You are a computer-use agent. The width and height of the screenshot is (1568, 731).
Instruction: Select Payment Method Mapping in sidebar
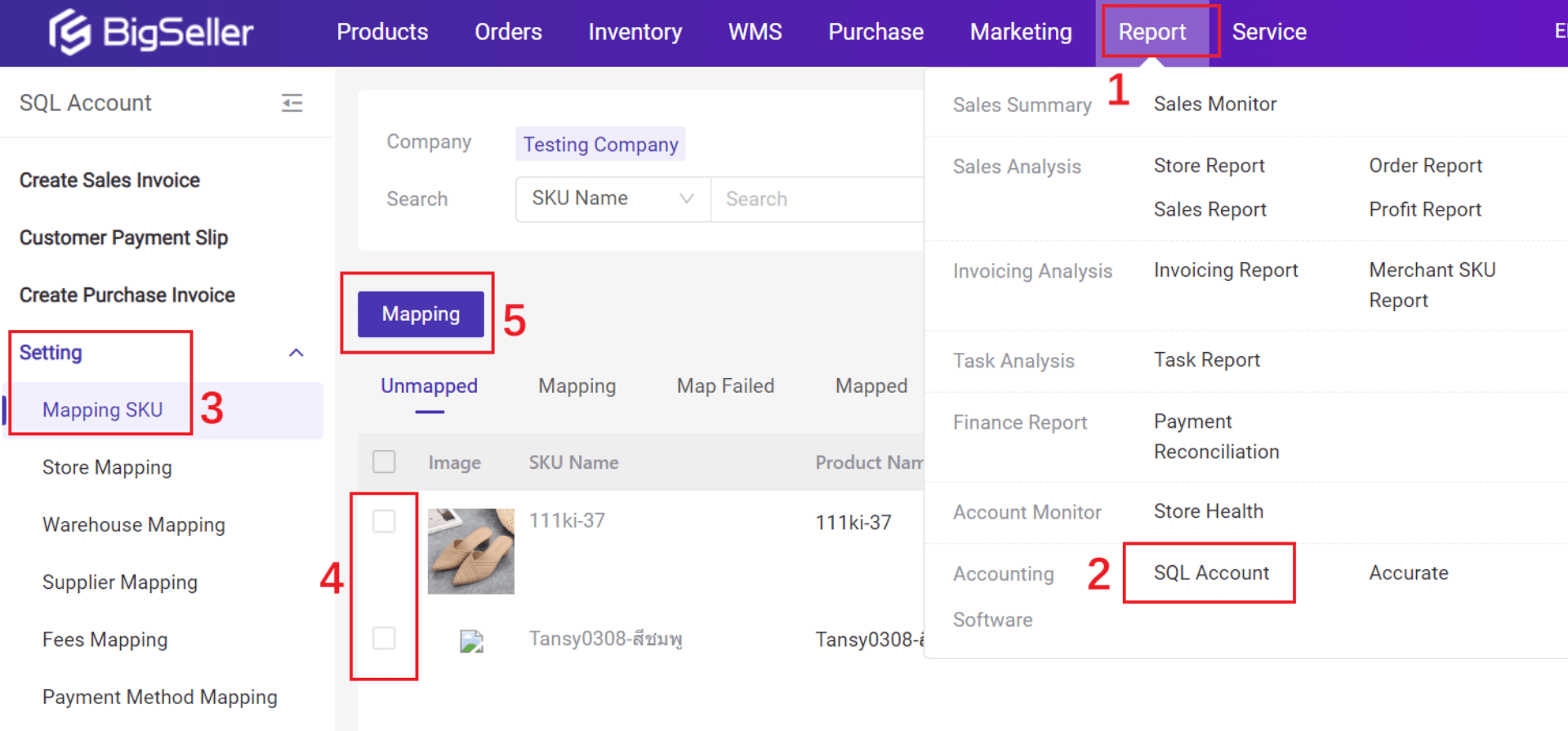[160, 697]
